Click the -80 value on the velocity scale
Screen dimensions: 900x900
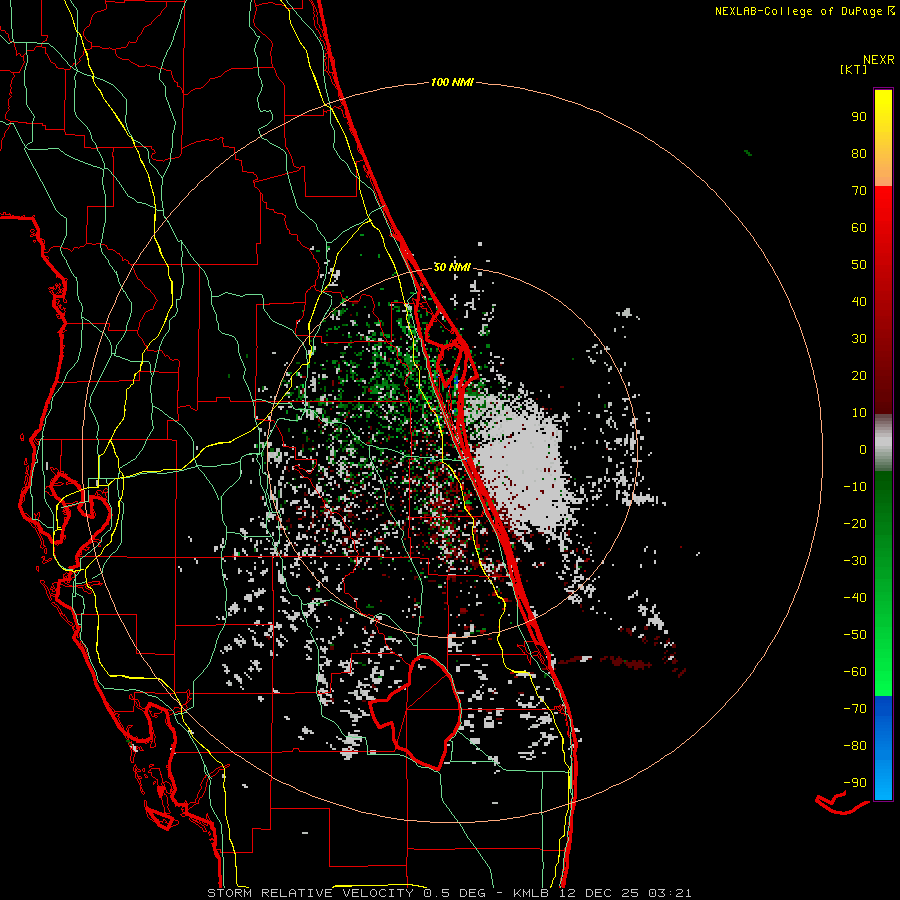[855, 746]
